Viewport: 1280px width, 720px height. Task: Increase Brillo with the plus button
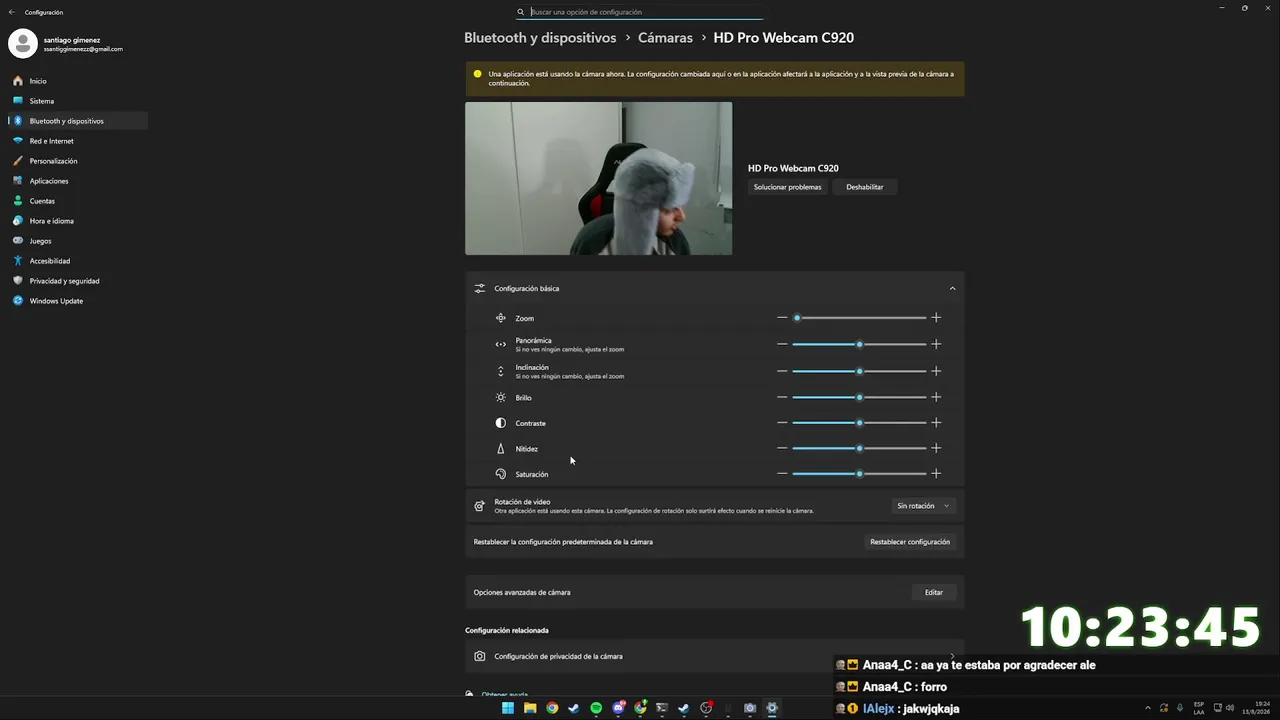(x=936, y=397)
